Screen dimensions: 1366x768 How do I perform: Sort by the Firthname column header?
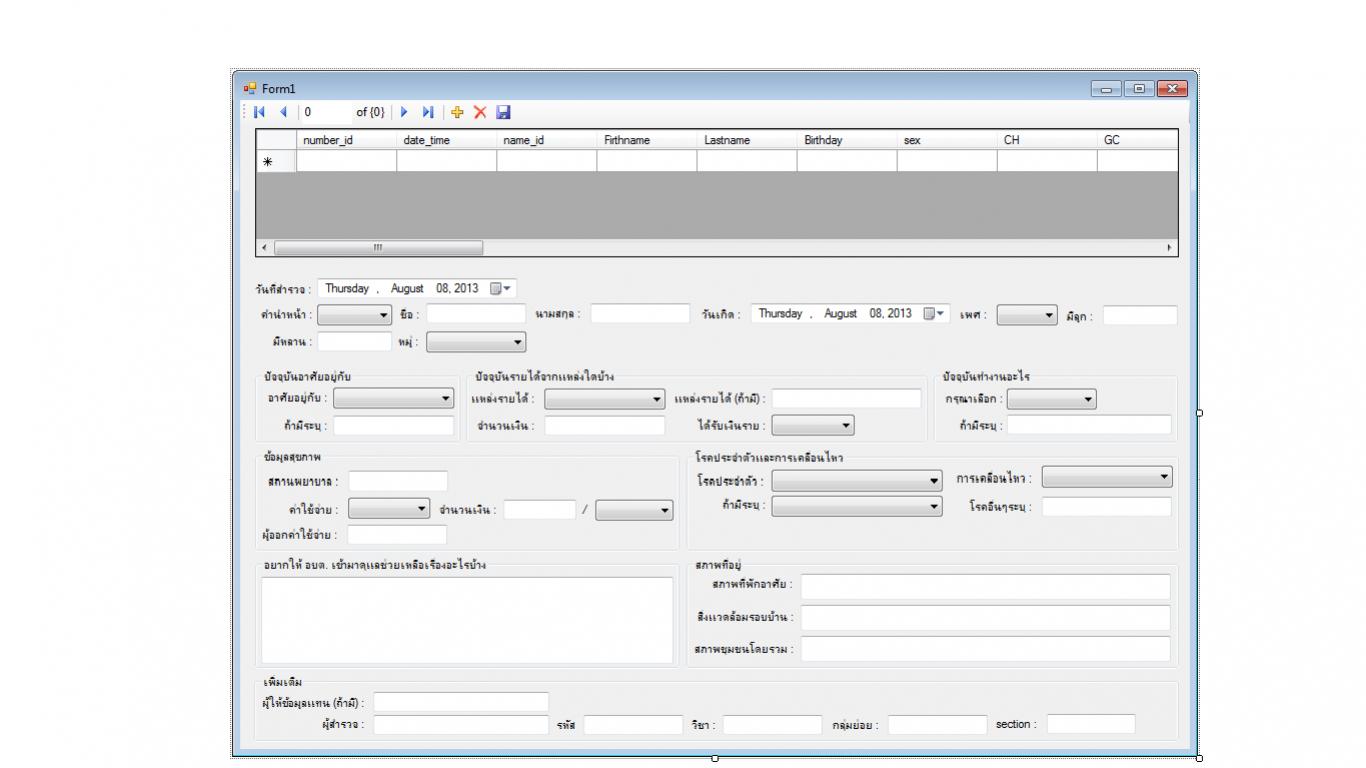[x=646, y=140]
